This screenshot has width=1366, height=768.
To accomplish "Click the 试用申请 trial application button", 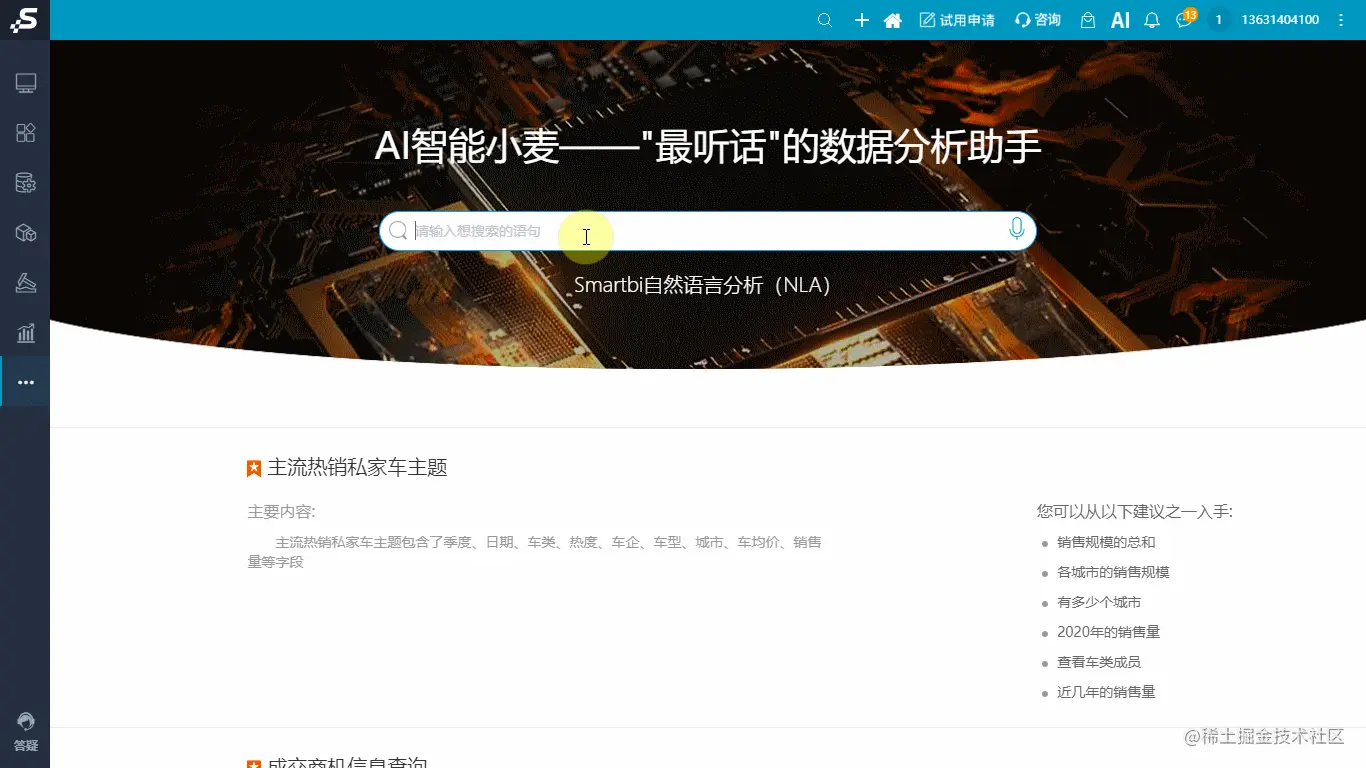I will (957, 20).
